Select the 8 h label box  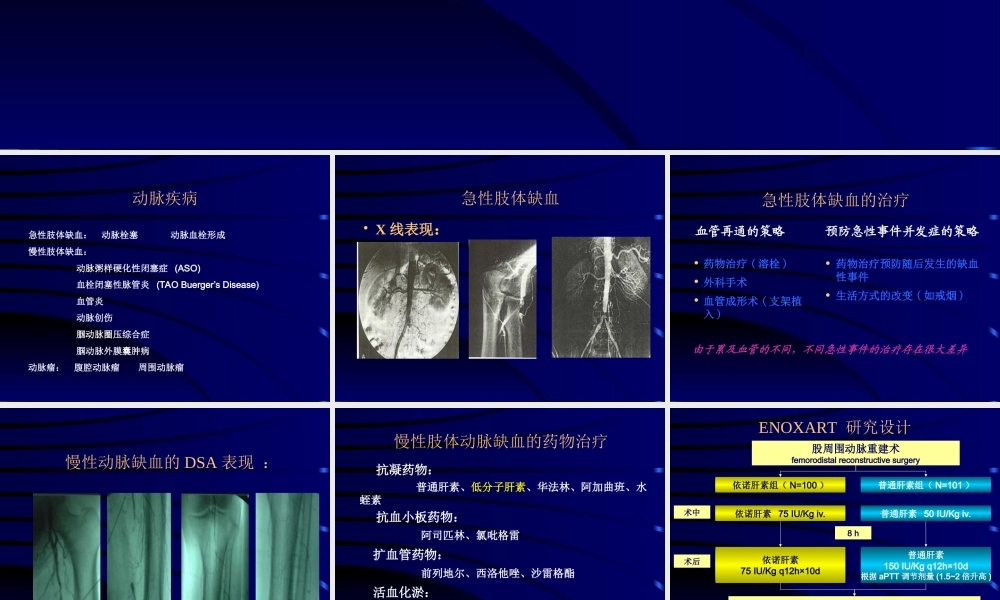[853, 533]
